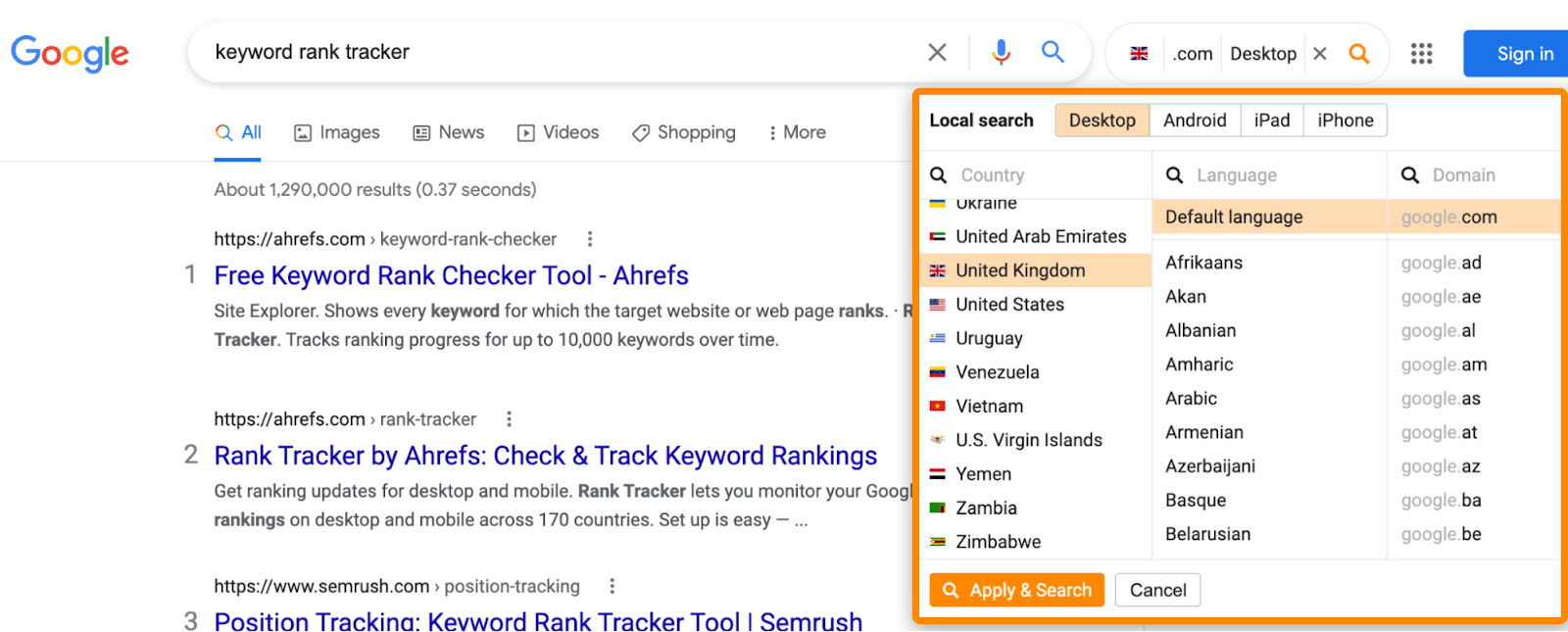Choose United States from the country list
This screenshot has height=632, width=1568.
[x=1009, y=305]
